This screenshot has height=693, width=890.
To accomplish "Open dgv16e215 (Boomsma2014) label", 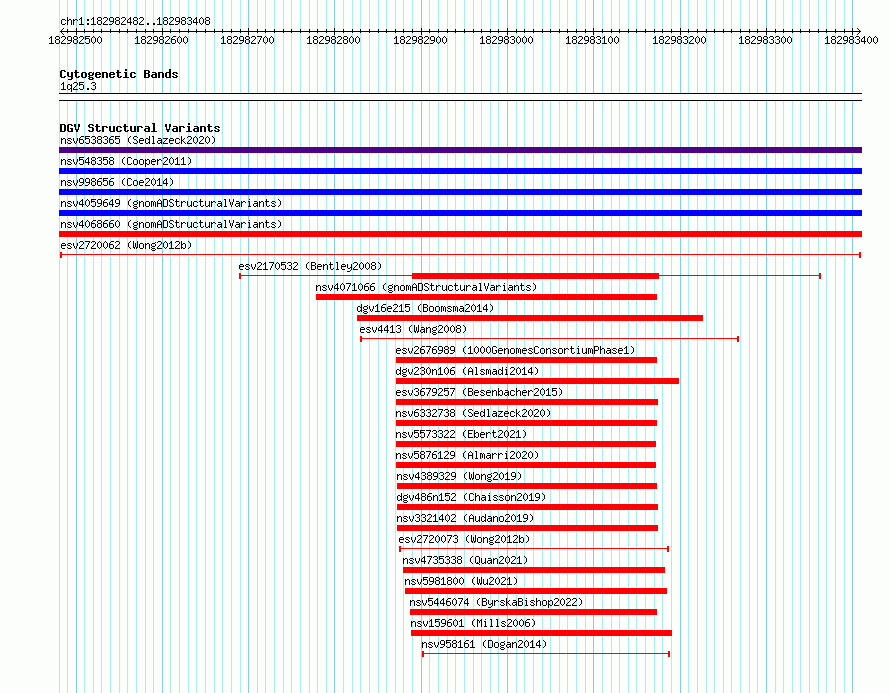I will point(425,308).
